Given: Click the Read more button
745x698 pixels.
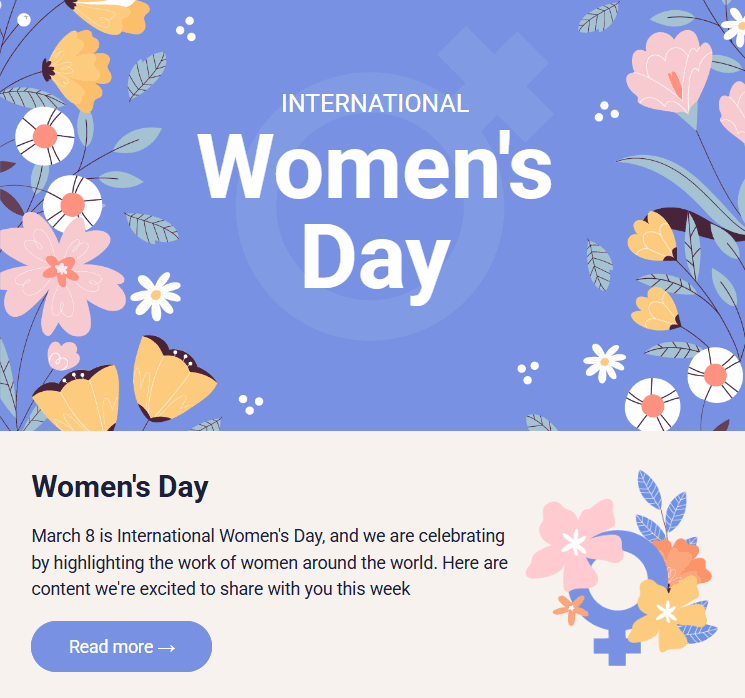Looking at the screenshot, I should tap(121, 646).
